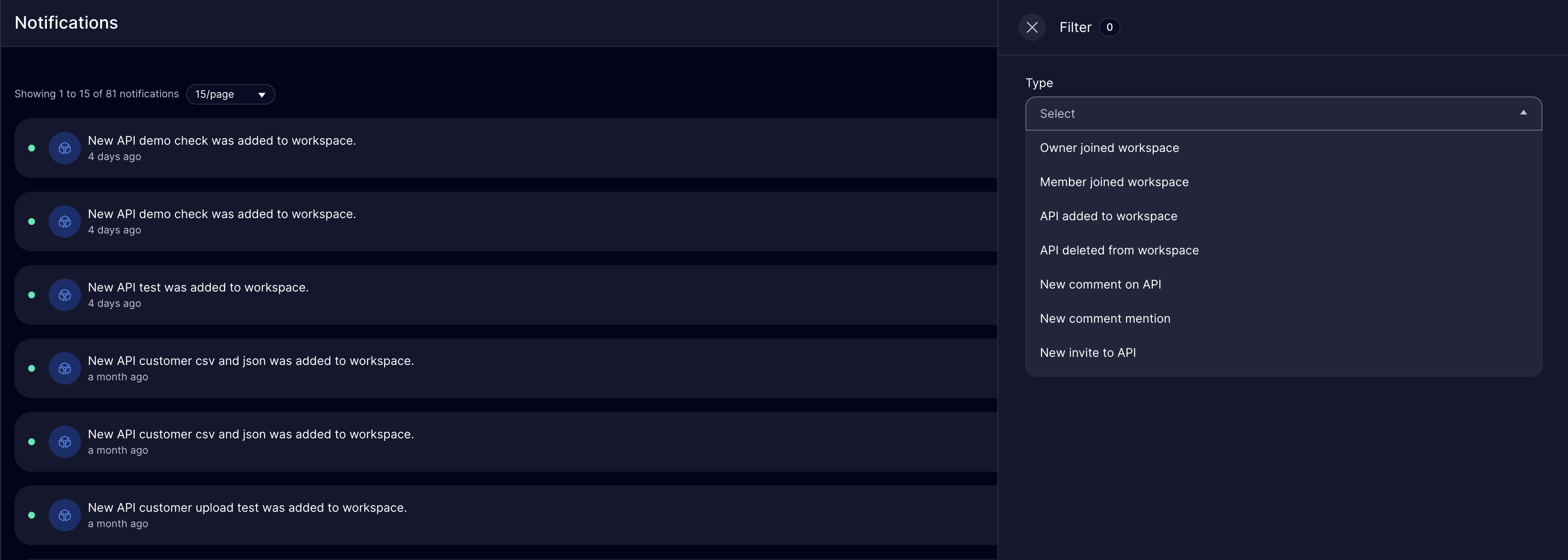The width and height of the screenshot is (1568, 560).
Task: Pick New invite to API option
Action: pos(1087,353)
